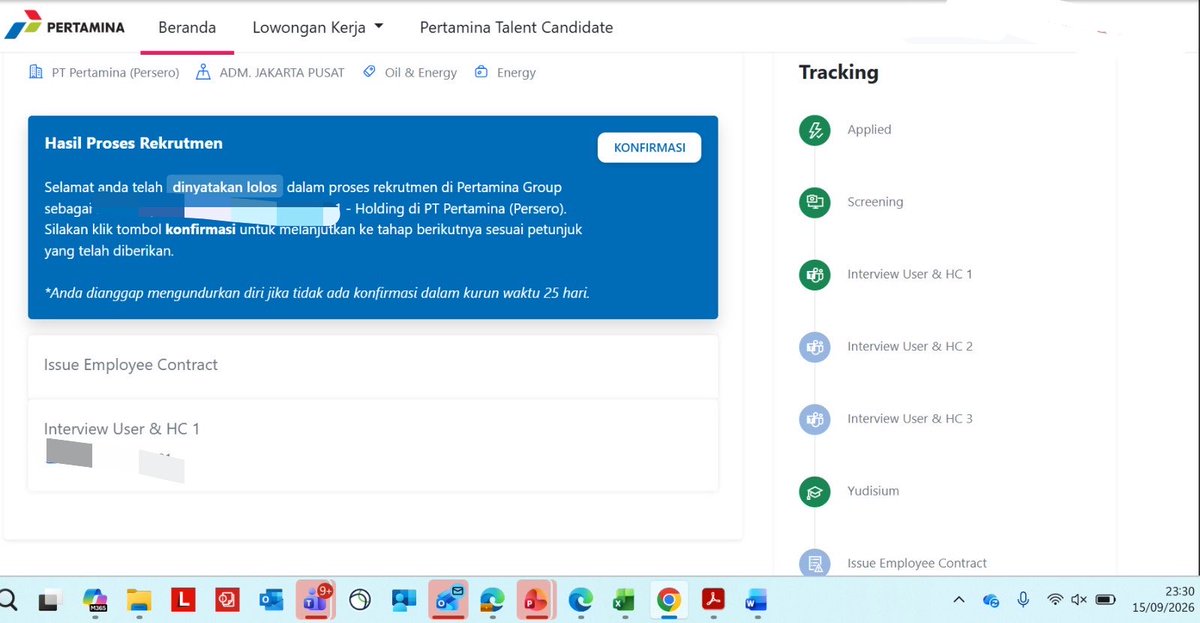The height and width of the screenshot is (623, 1200).
Task: Click the Pertamina logo
Action: 65,27
